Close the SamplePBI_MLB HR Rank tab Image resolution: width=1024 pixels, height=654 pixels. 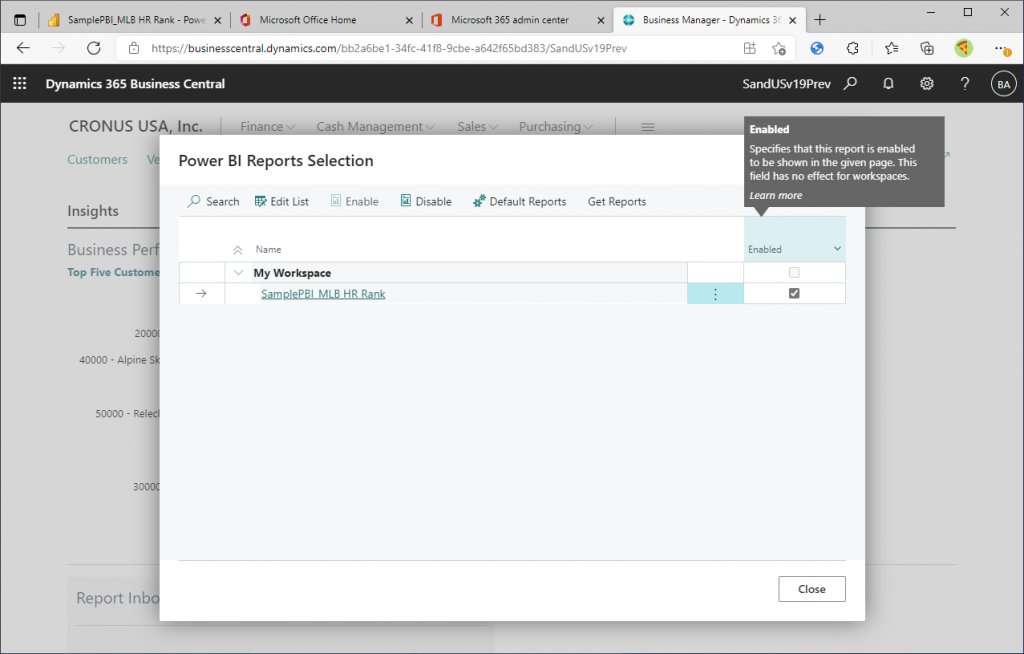coord(218,20)
